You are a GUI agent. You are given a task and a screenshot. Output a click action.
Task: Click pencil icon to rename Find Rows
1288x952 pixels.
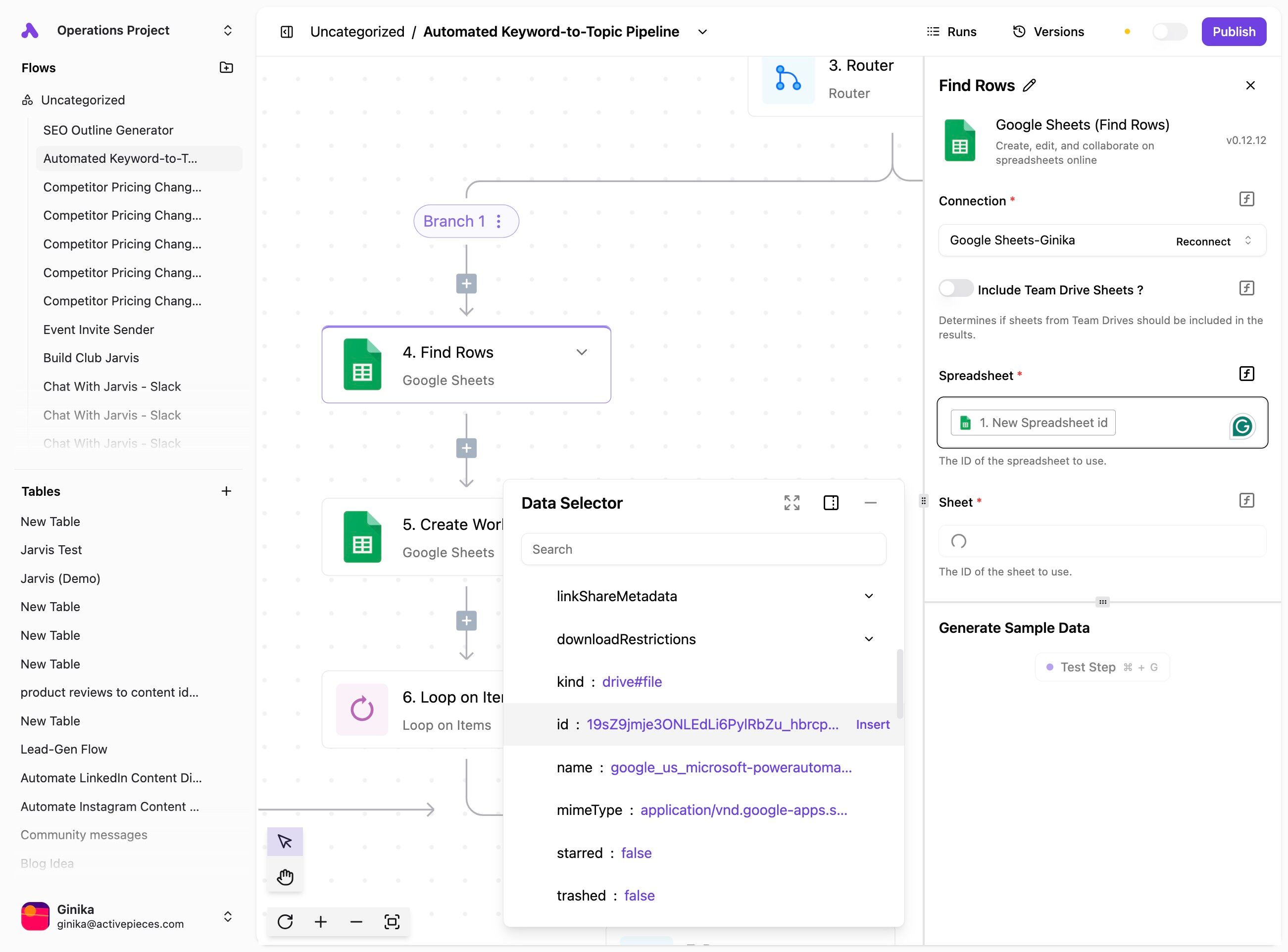tap(1029, 85)
